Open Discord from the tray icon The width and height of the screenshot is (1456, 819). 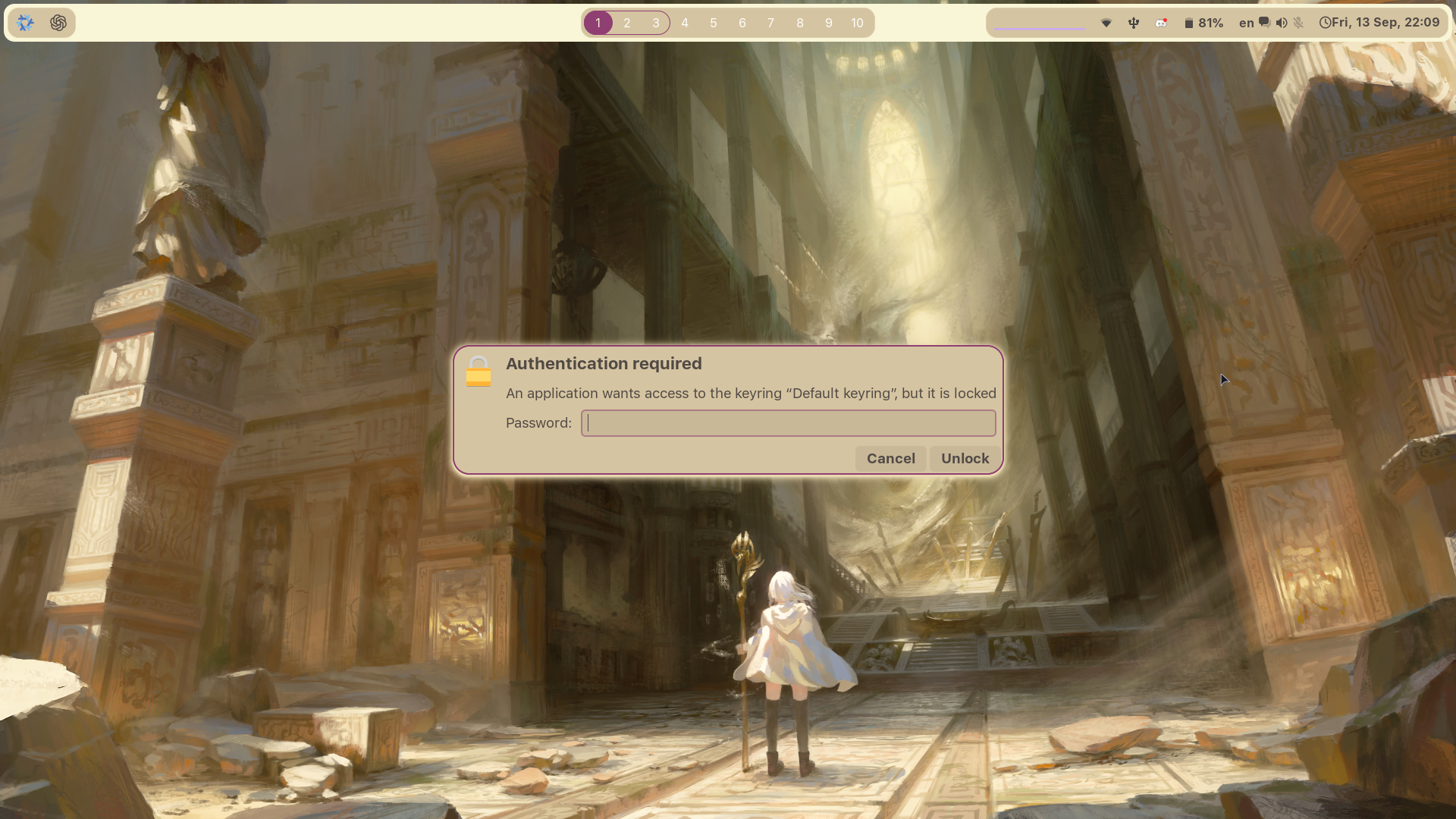pos(1161,23)
